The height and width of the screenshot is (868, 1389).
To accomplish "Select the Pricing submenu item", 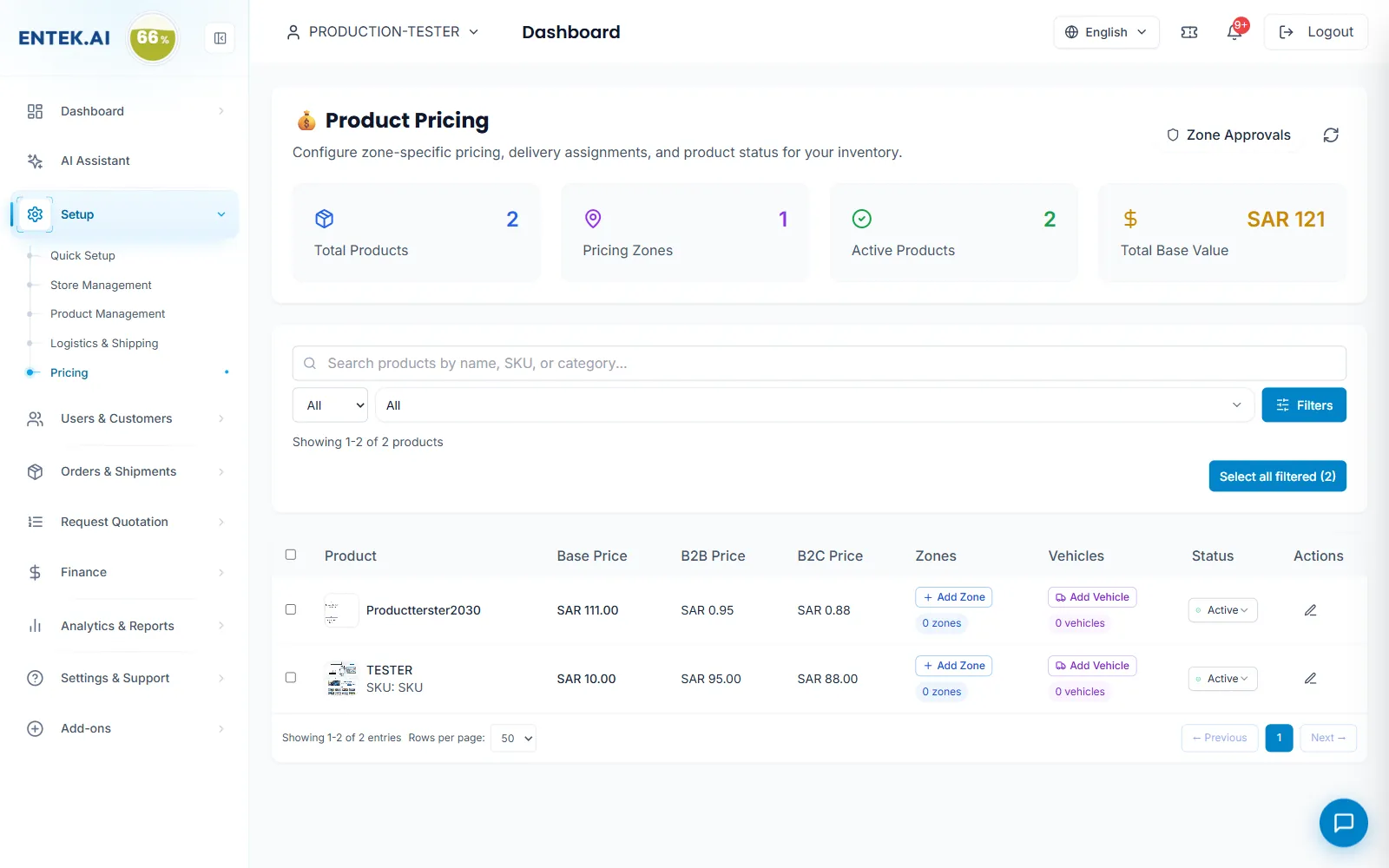I will [69, 372].
